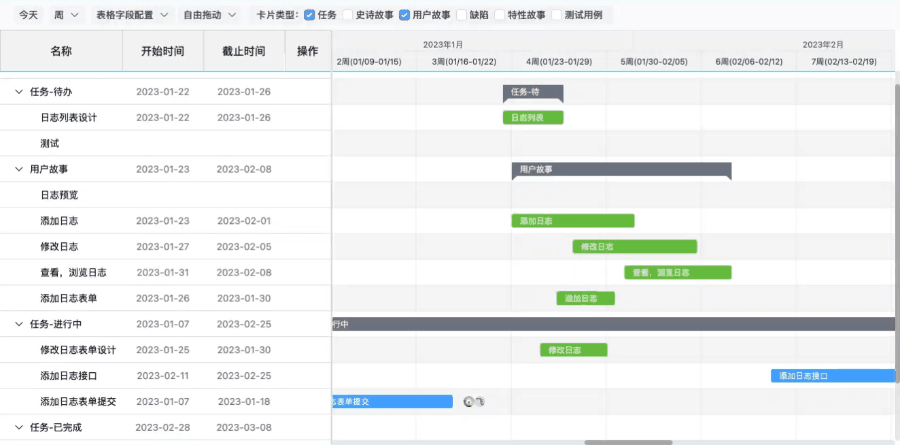Click the blue 添加日志接口 Gantt bar

[x=832, y=376]
